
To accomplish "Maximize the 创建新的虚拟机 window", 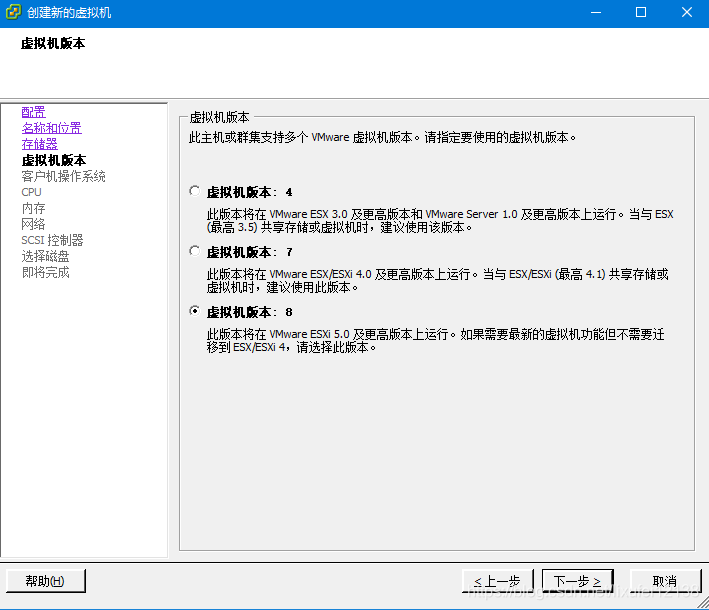I will (x=641, y=12).
